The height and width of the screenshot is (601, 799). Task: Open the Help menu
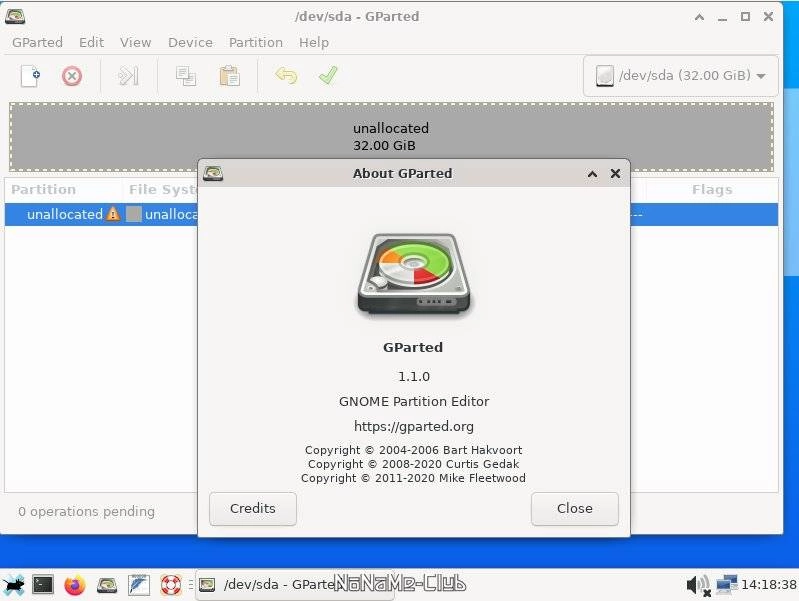[313, 42]
